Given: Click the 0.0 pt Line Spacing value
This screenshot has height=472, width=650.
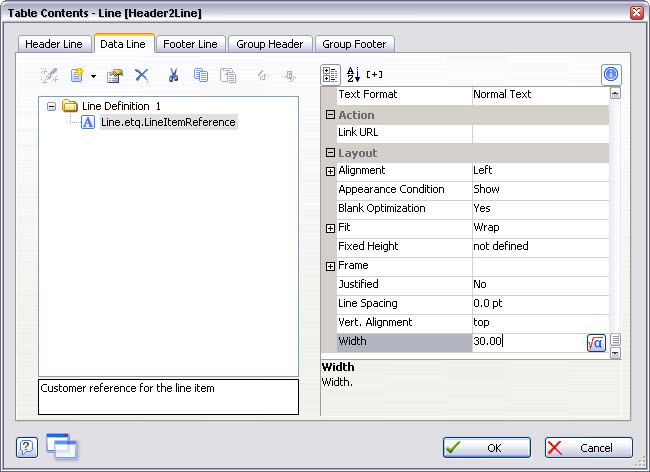Looking at the screenshot, I should (541, 304).
